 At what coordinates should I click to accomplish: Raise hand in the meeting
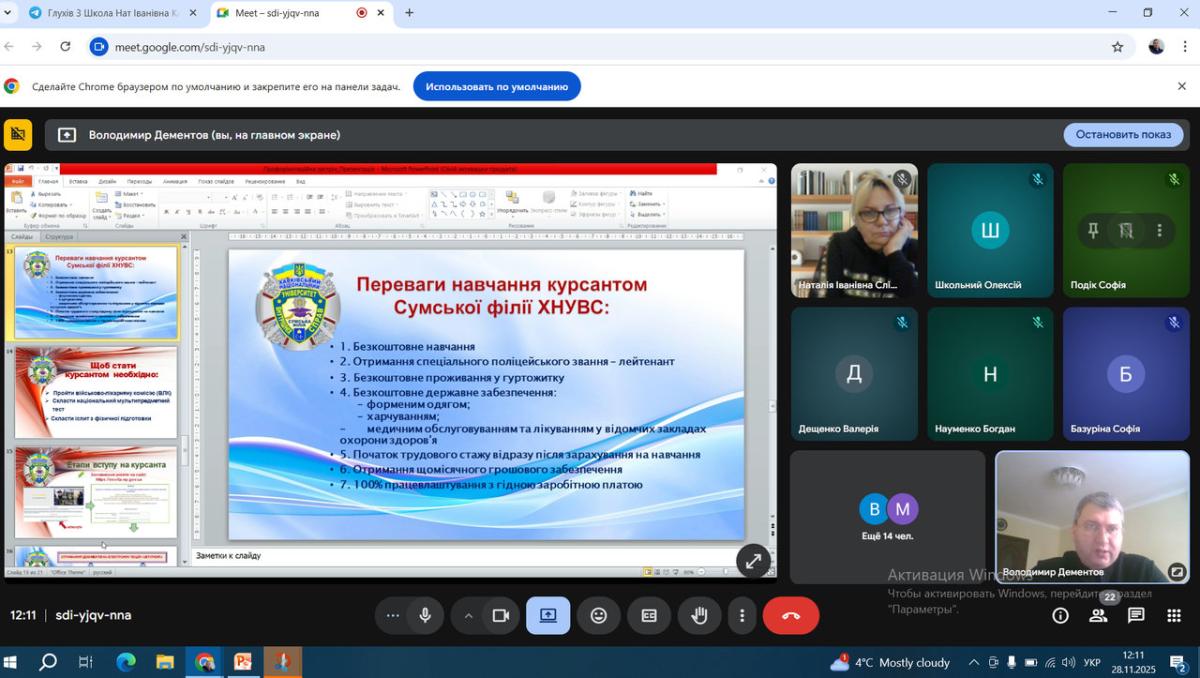[x=699, y=616]
